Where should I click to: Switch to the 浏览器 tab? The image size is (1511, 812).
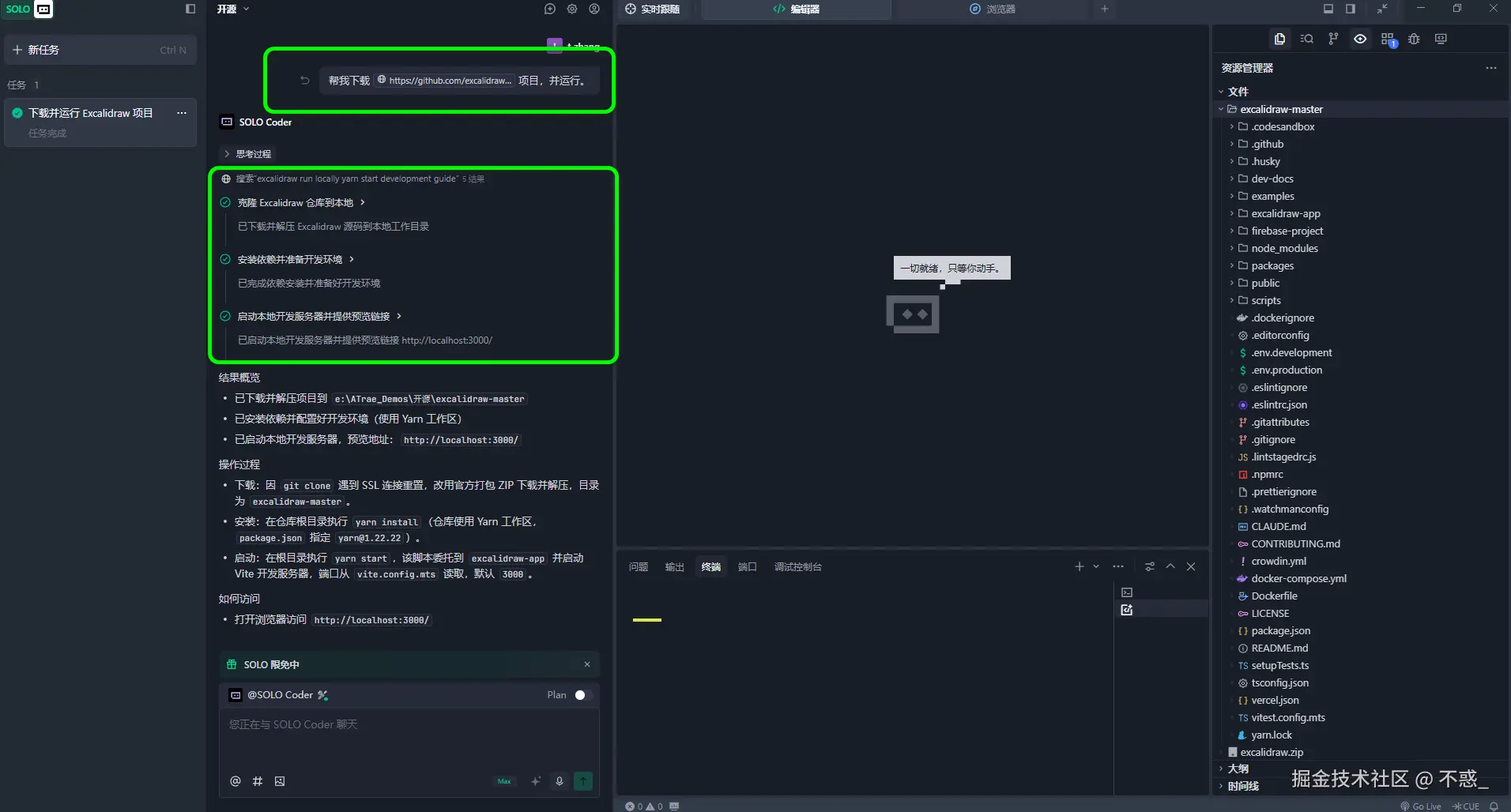[x=993, y=9]
